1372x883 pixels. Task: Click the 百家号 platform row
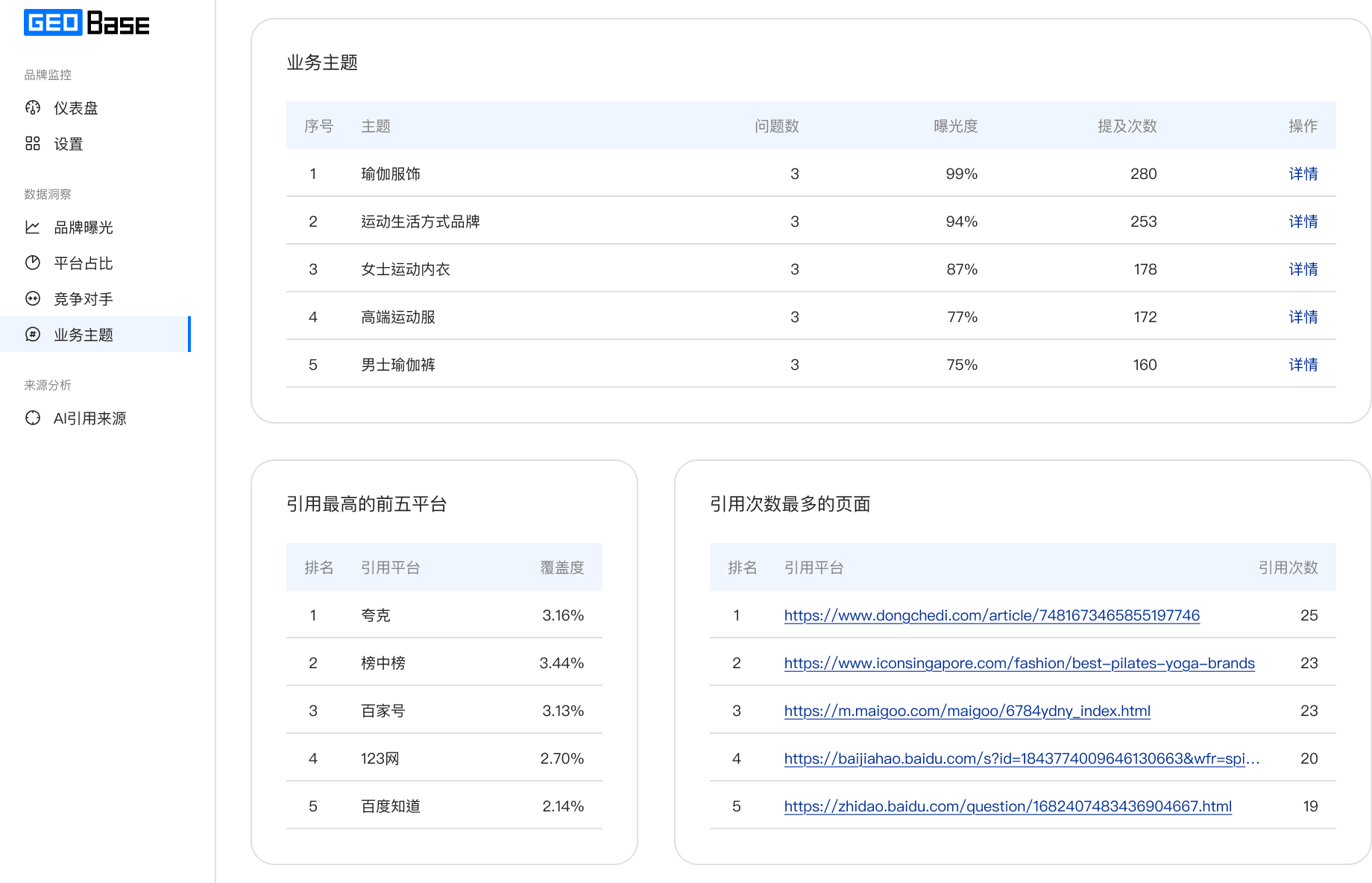444,711
